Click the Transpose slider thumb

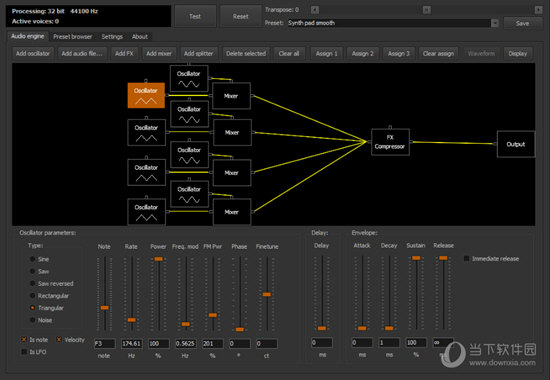pos(427,10)
